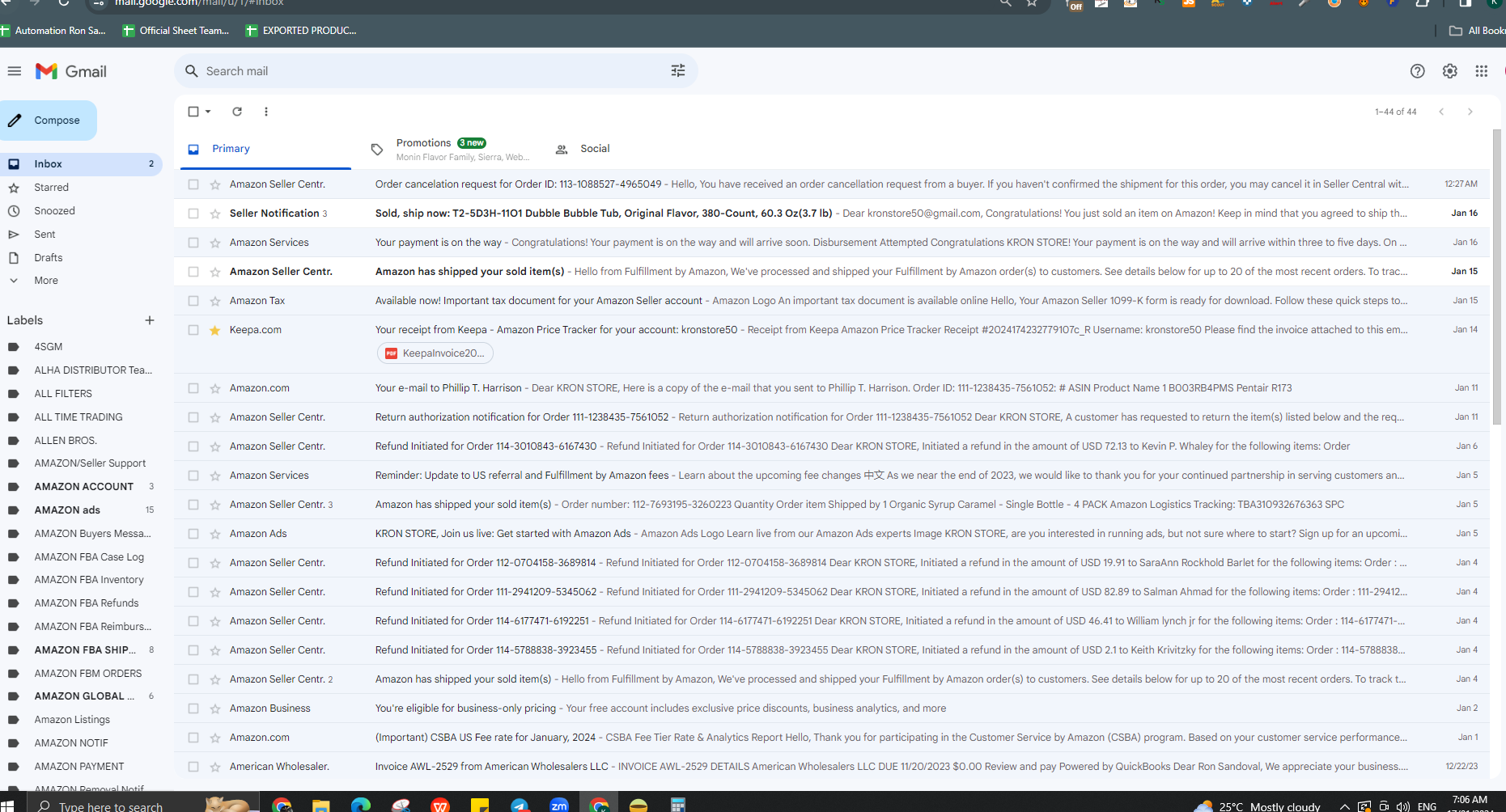This screenshot has height=812, width=1506.
Task: Open the Inbox folder
Action: pyautogui.click(x=81, y=164)
